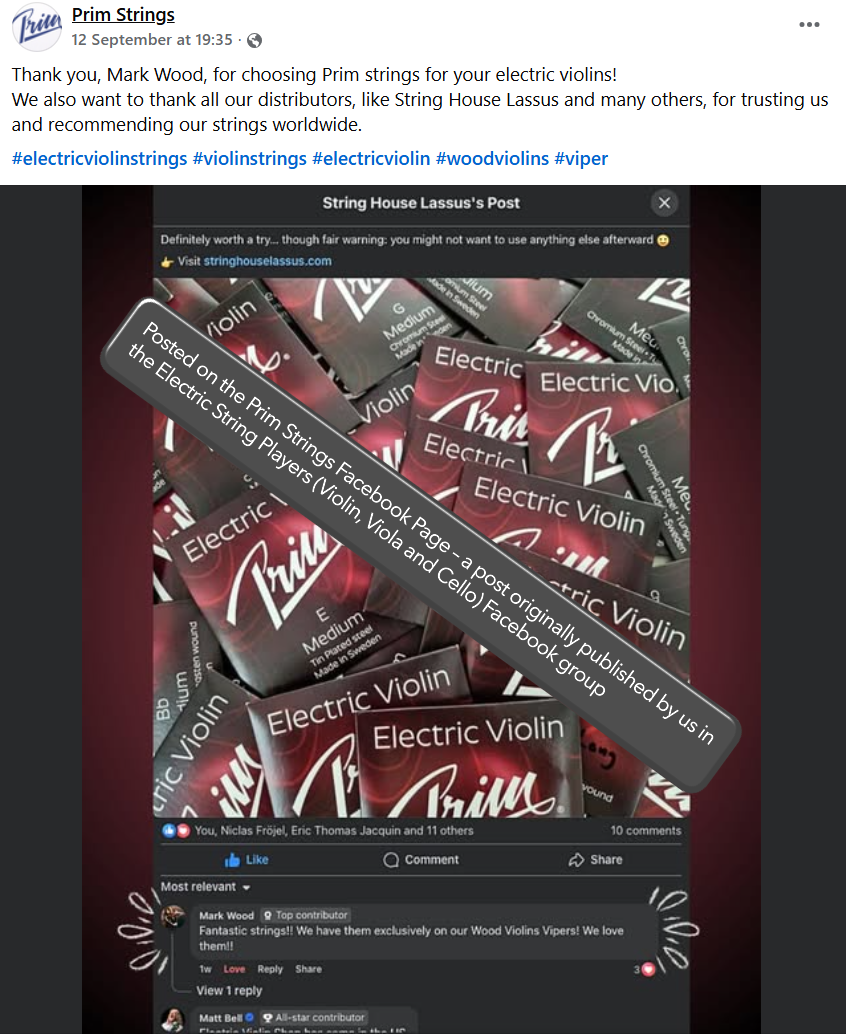
Task: Click the thumbs-up Like icon
Action: tap(232, 859)
